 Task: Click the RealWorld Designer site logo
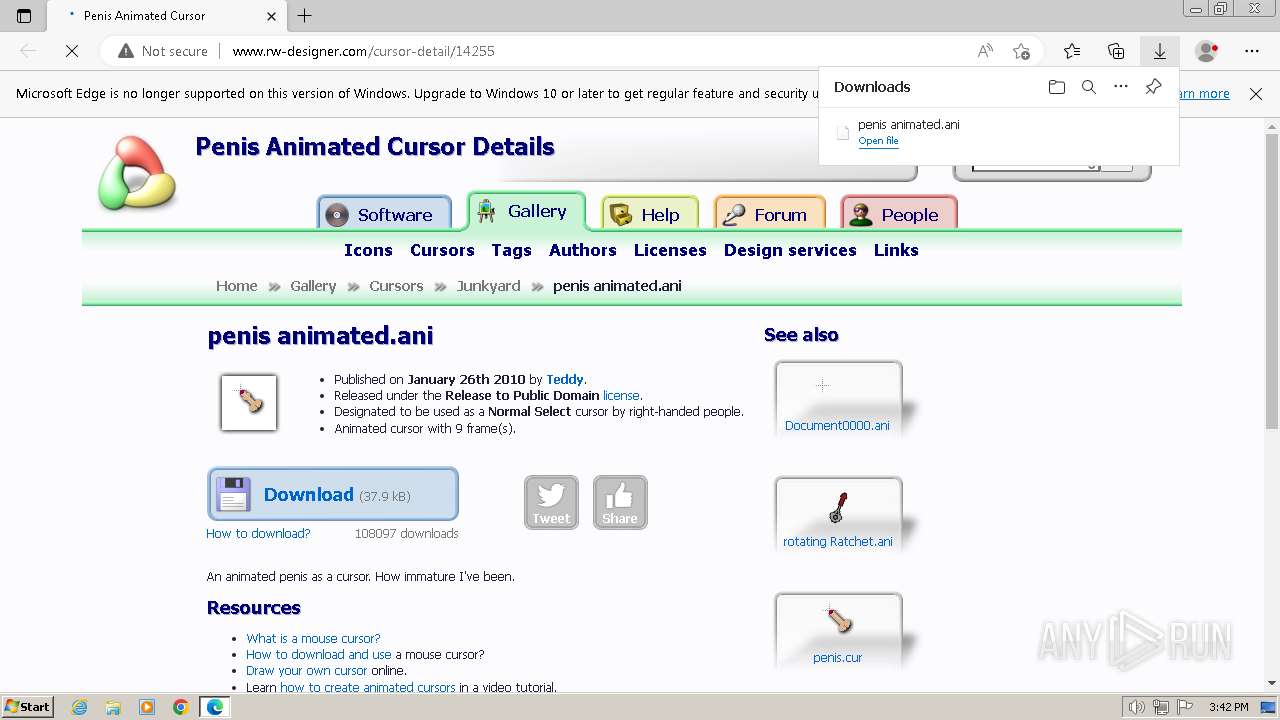coord(137,173)
